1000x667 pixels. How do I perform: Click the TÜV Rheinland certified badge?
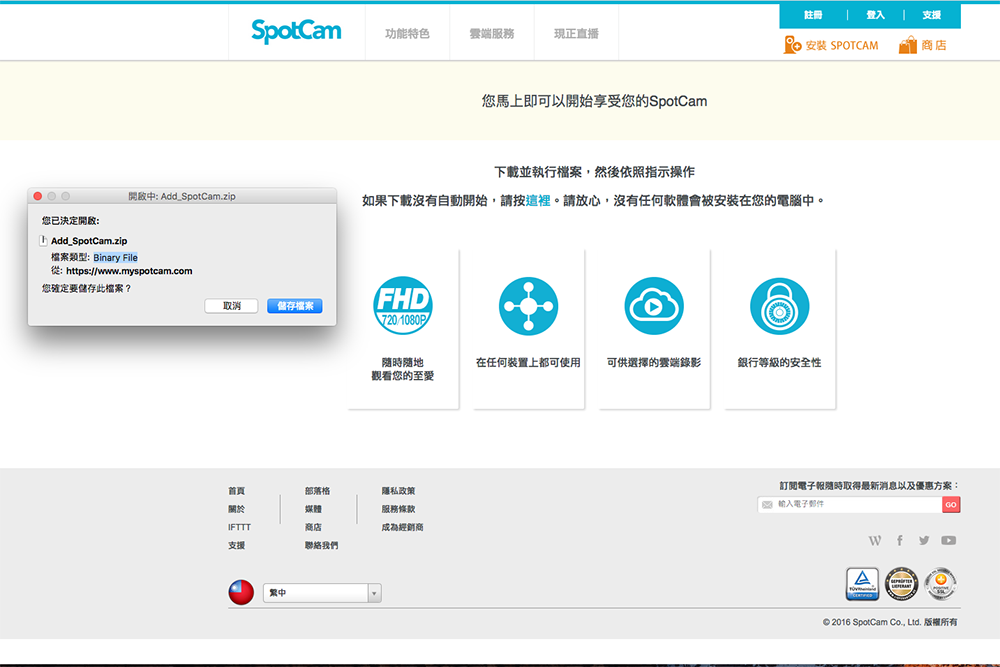[862, 584]
